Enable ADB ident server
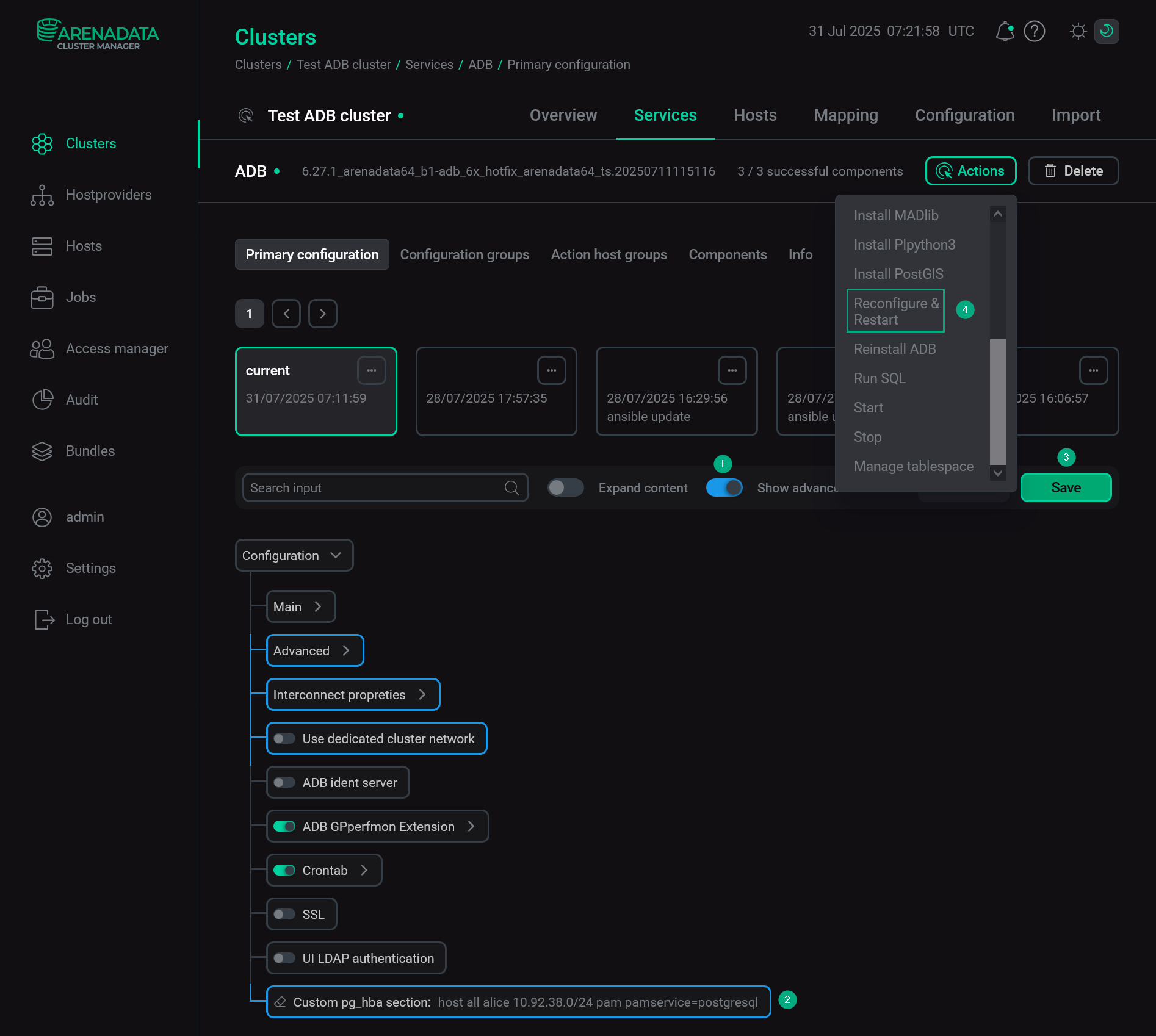The image size is (1156, 1036). point(284,782)
